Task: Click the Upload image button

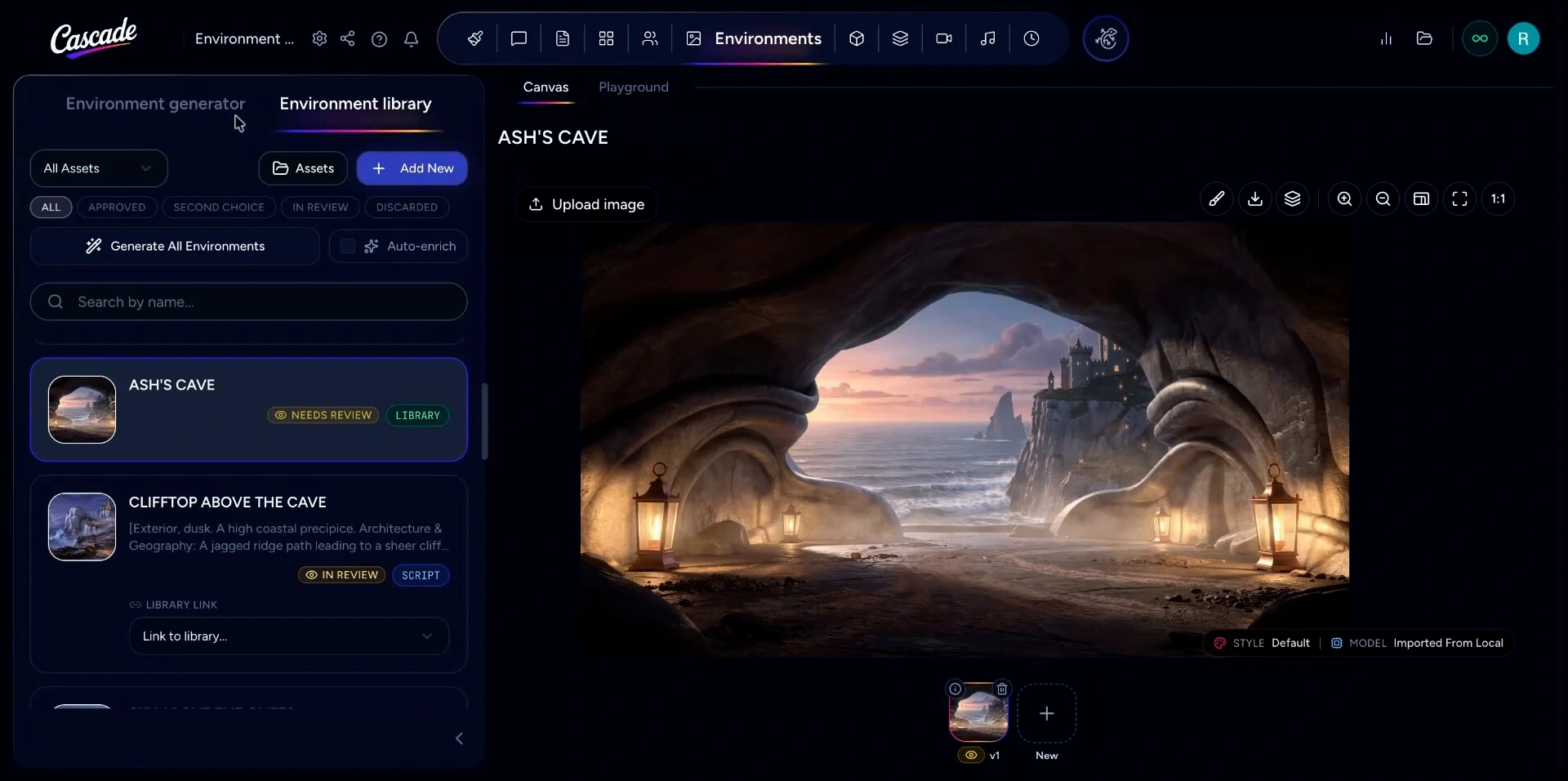Action: pos(586,204)
